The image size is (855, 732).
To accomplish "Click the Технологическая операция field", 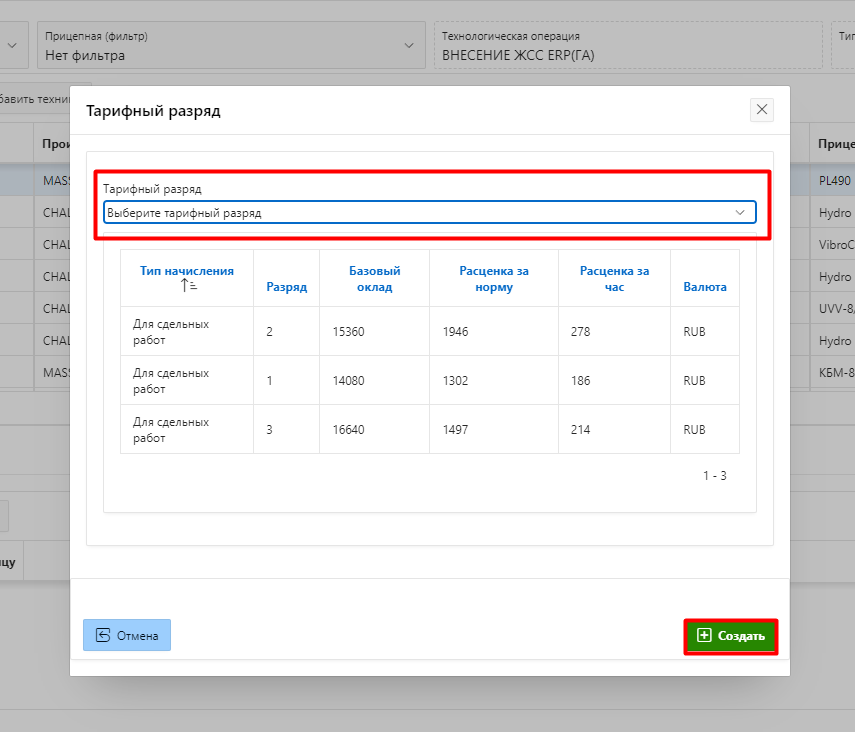I will pos(627,46).
